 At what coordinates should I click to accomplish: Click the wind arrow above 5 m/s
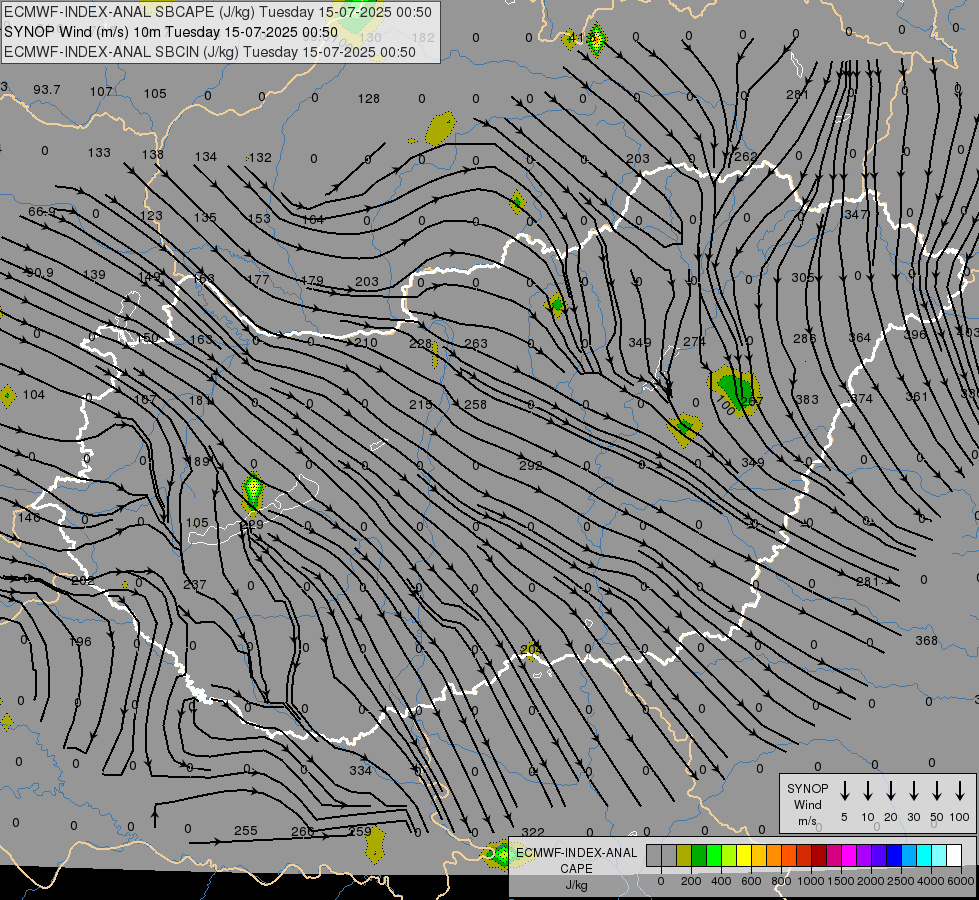point(844,791)
